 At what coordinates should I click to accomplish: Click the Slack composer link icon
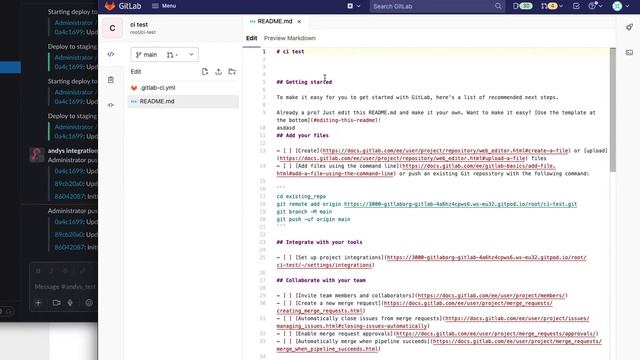tap(83, 271)
